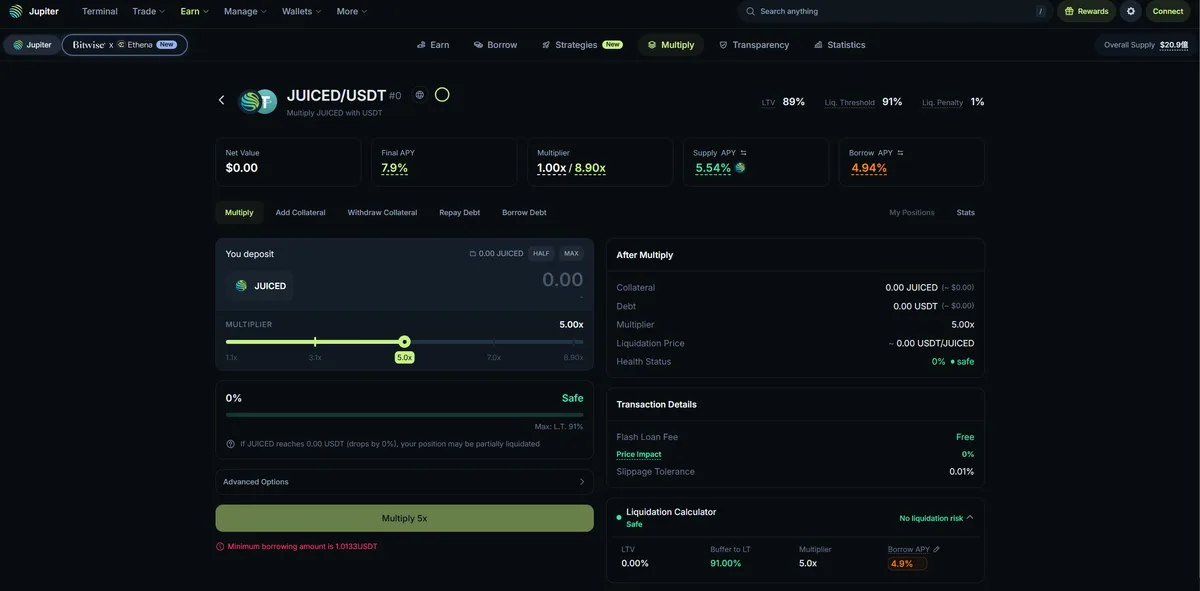Click the wallet balance icon before 0.00 JUICED
Viewport: 1200px width, 591px height.
473,254
